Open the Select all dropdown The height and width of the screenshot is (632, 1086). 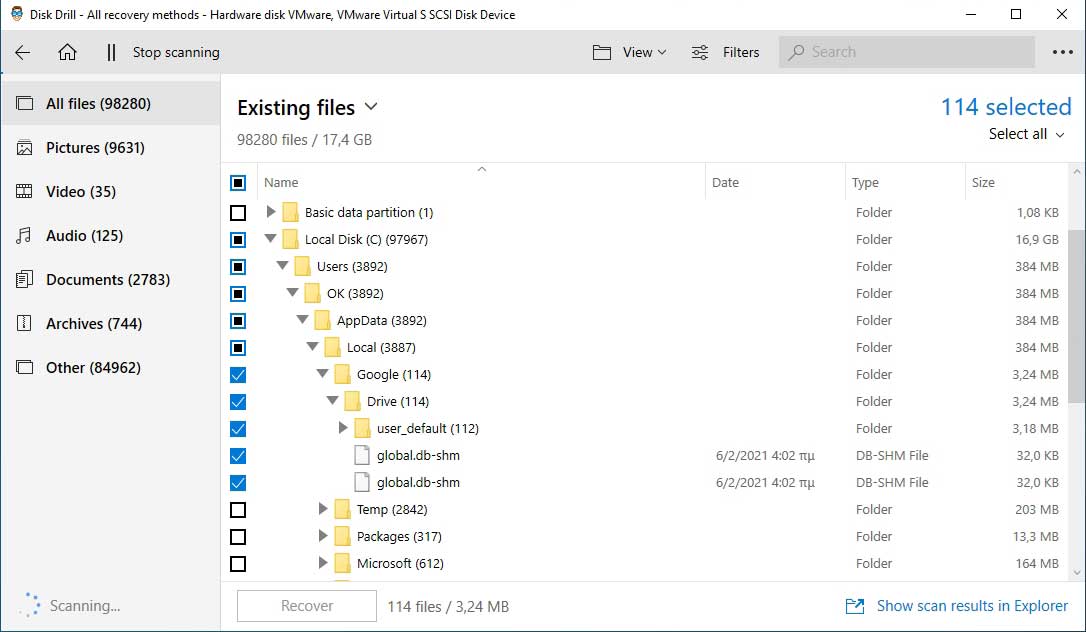click(x=1026, y=134)
